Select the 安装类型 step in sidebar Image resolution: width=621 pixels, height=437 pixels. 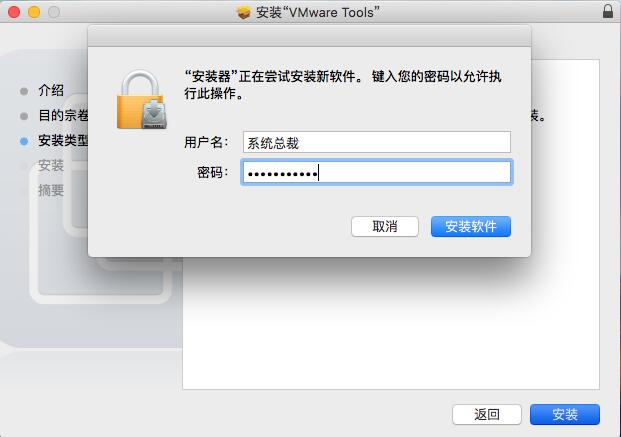pyautogui.click(x=63, y=140)
